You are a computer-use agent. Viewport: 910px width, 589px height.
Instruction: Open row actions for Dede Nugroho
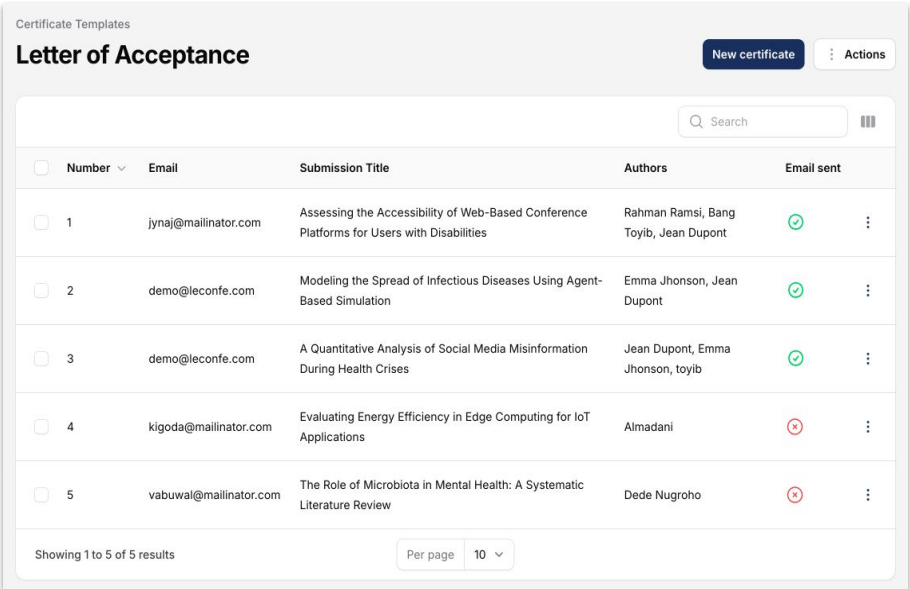tap(868, 495)
